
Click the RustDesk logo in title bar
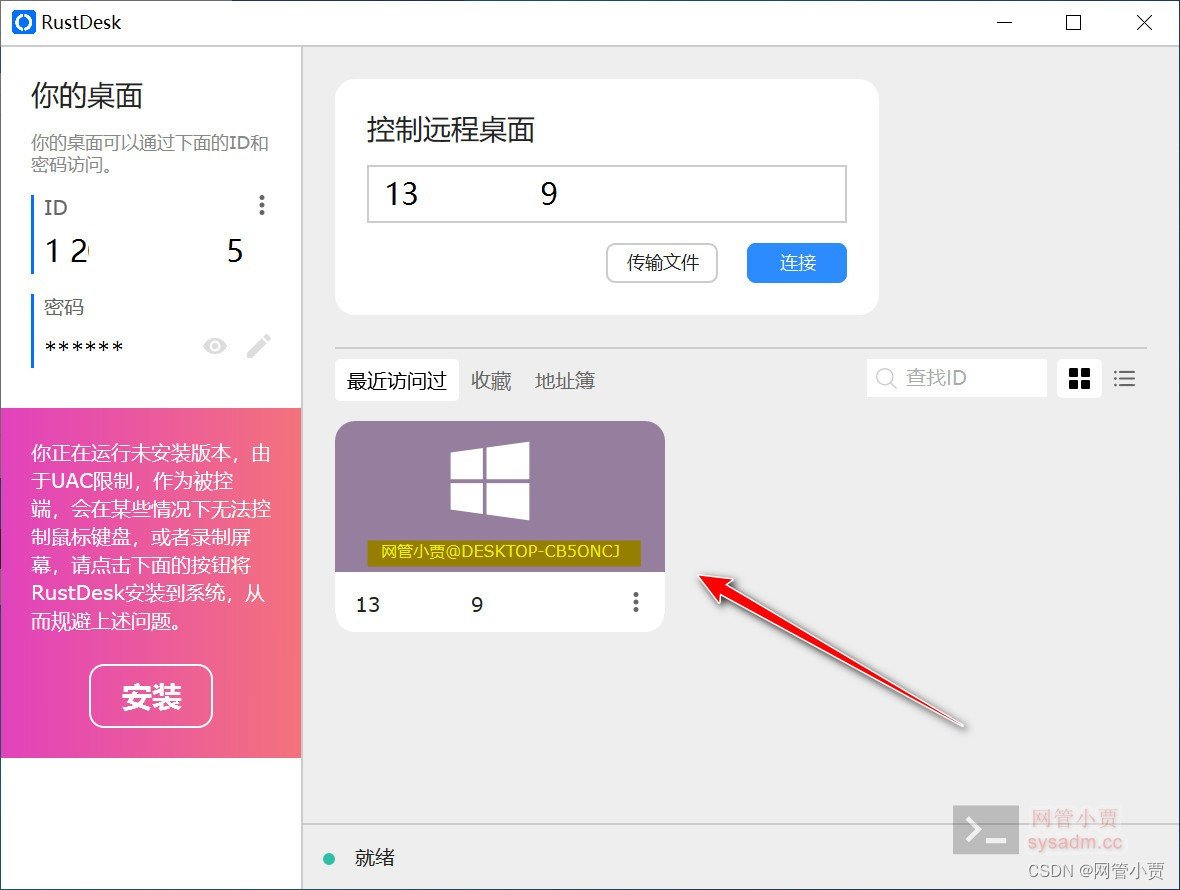[x=22, y=22]
